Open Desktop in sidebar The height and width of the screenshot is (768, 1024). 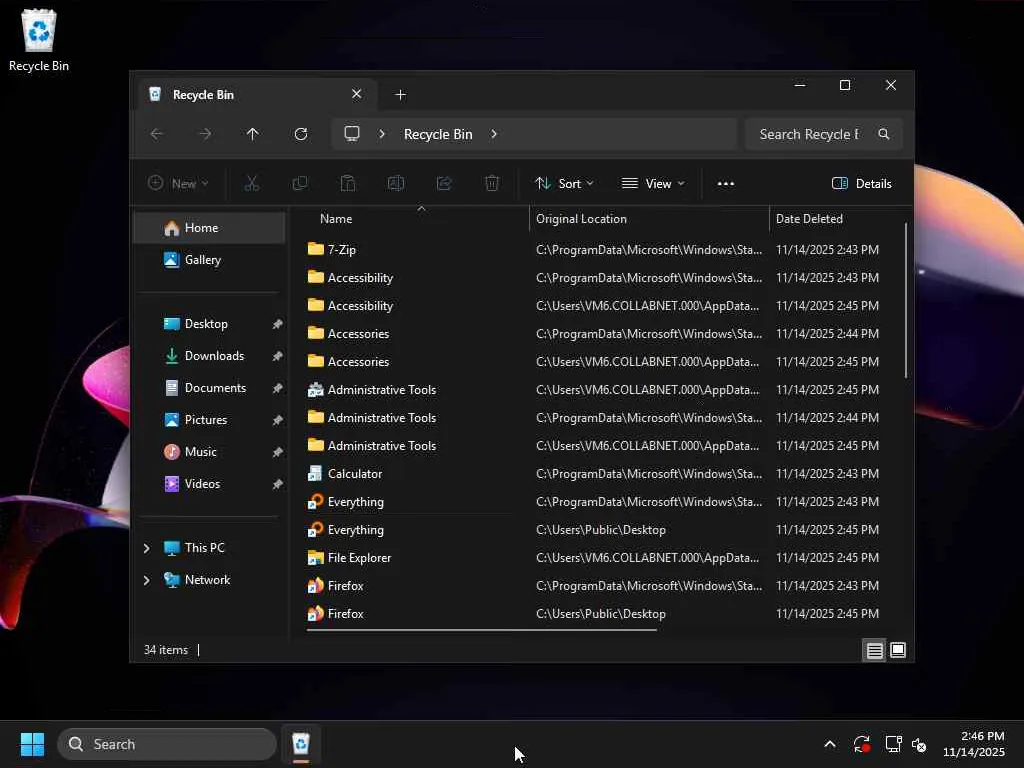pos(209,324)
